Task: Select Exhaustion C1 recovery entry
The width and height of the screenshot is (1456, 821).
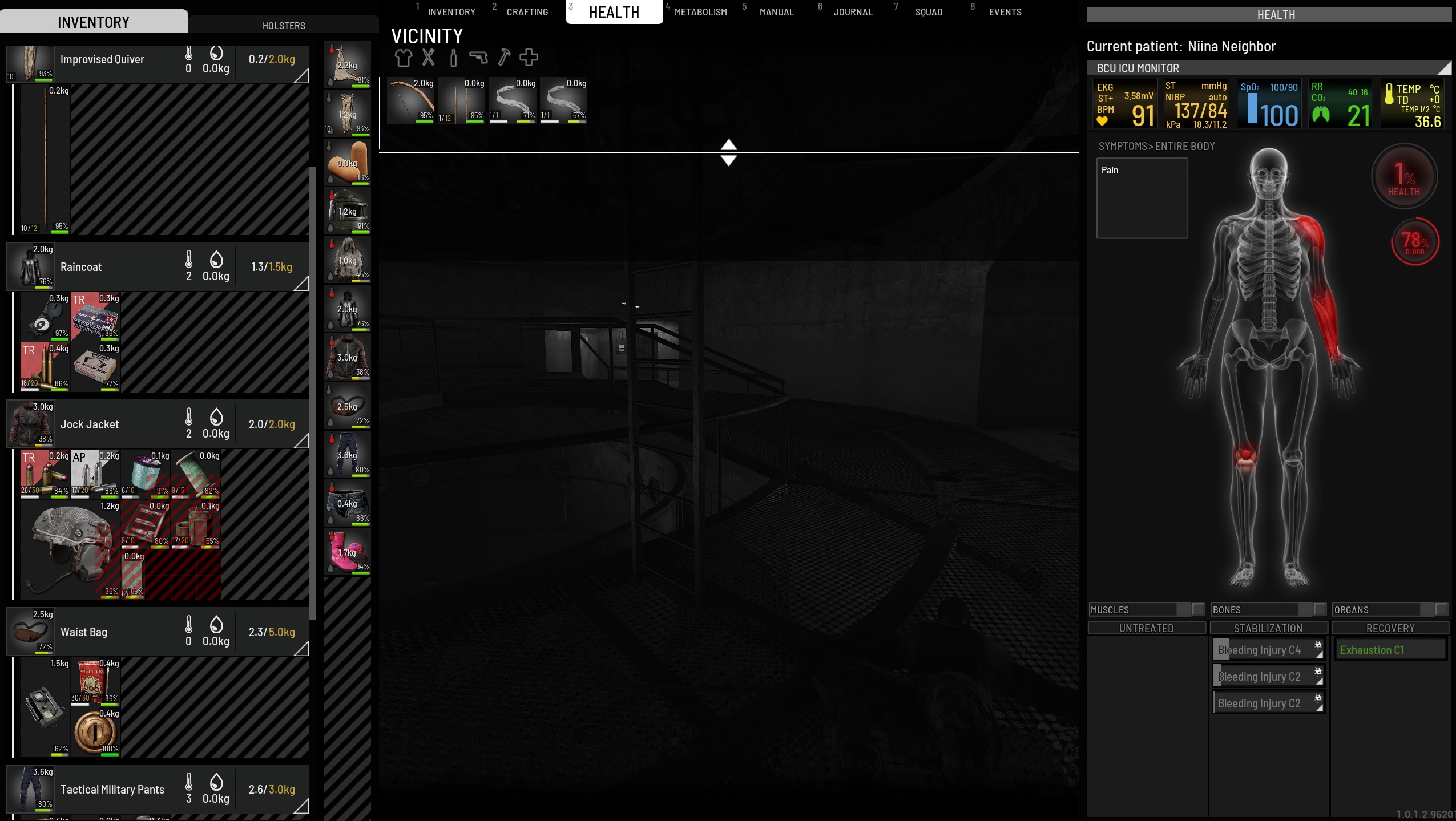Action: point(1390,650)
